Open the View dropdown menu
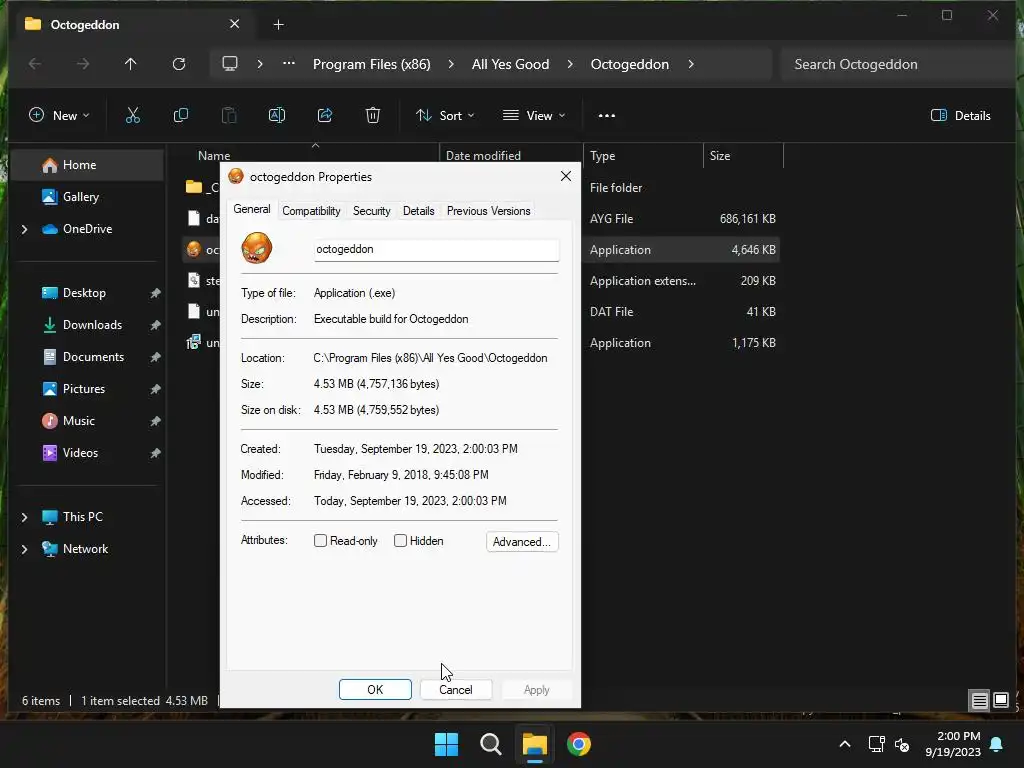Image resolution: width=1024 pixels, height=768 pixels. pos(534,116)
